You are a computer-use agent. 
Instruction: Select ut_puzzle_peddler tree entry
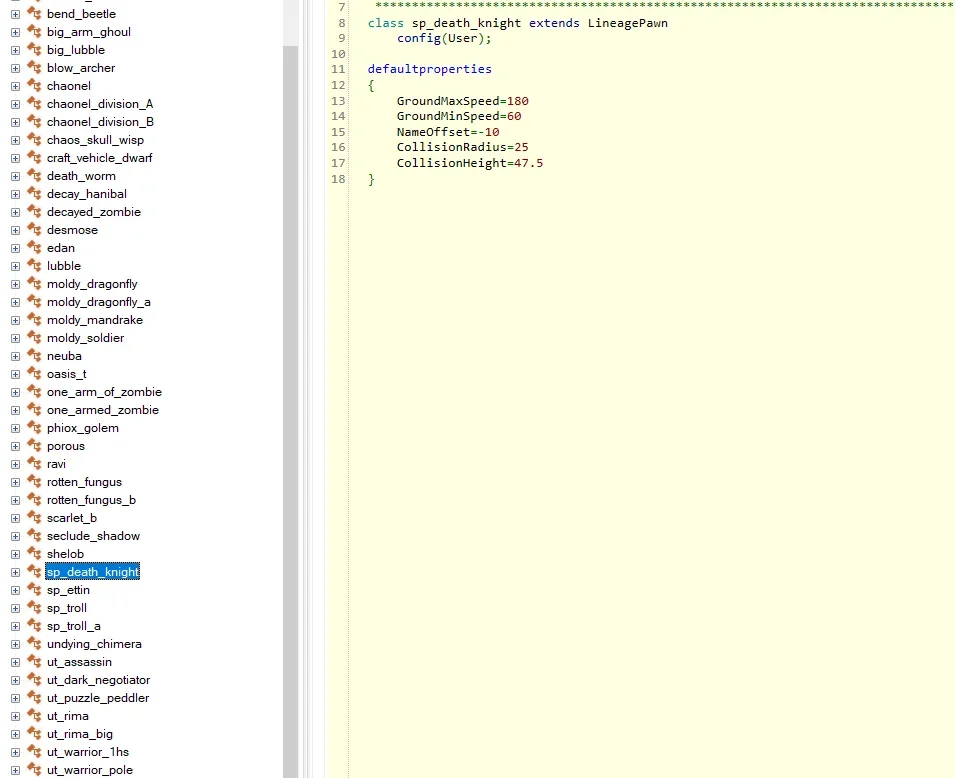coord(98,698)
